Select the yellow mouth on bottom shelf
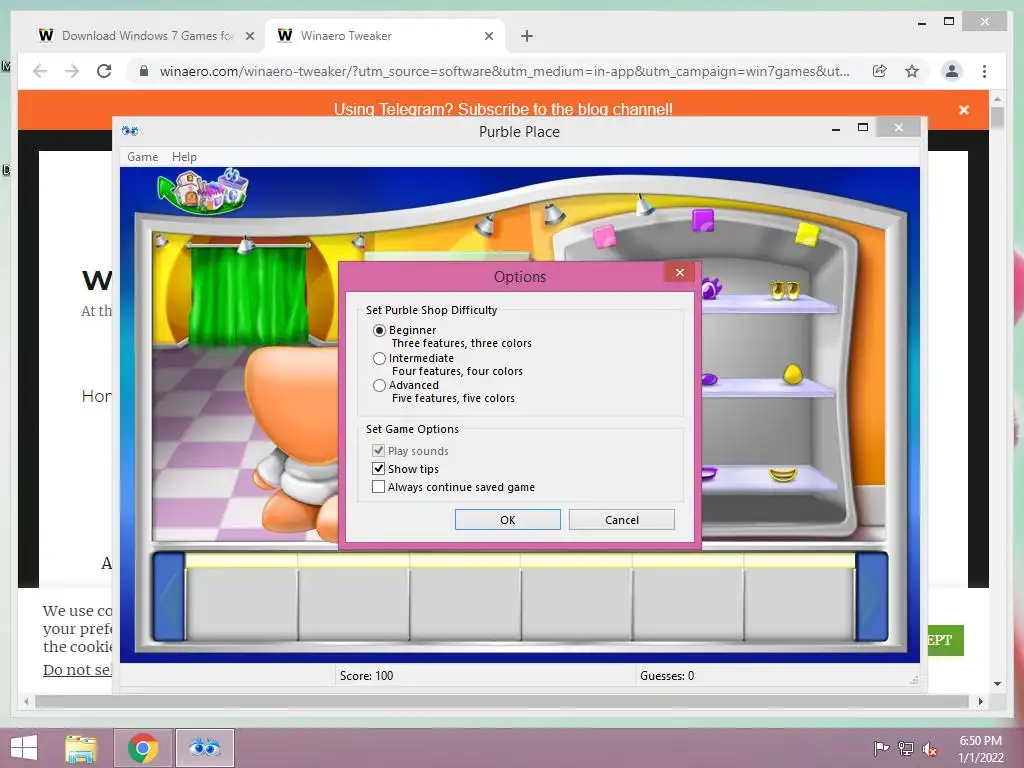The image size is (1024, 768). click(x=782, y=475)
